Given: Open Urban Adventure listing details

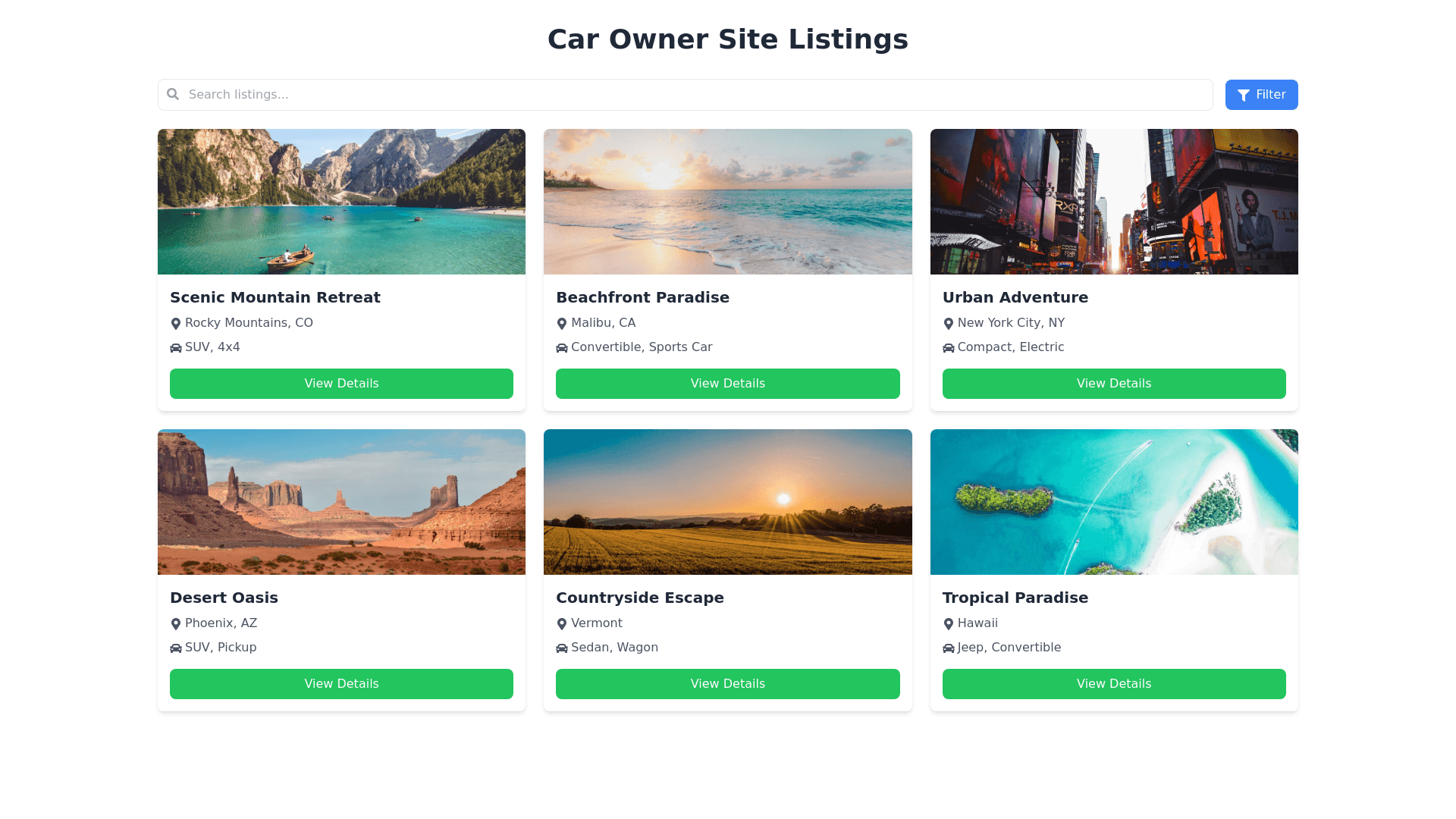Looking at the screenshot, I should (1113, 384).
